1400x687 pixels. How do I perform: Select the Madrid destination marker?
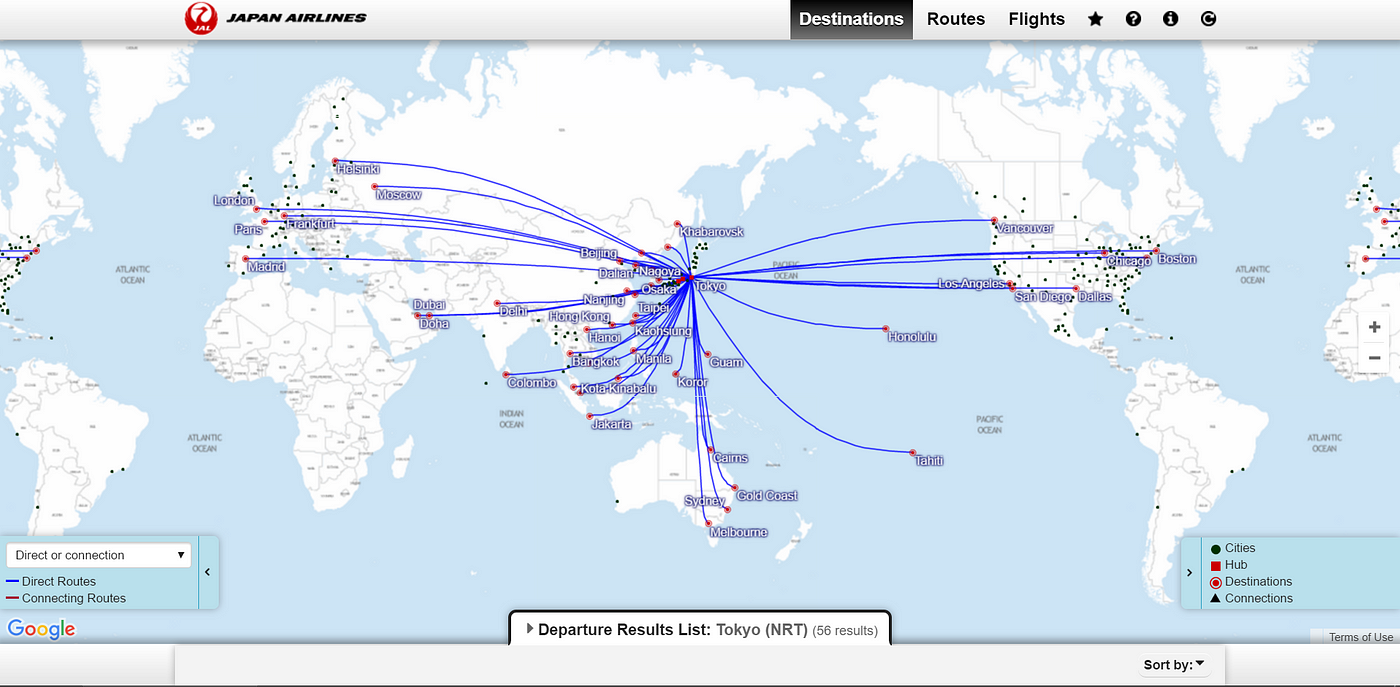click(x=245, y=259)
